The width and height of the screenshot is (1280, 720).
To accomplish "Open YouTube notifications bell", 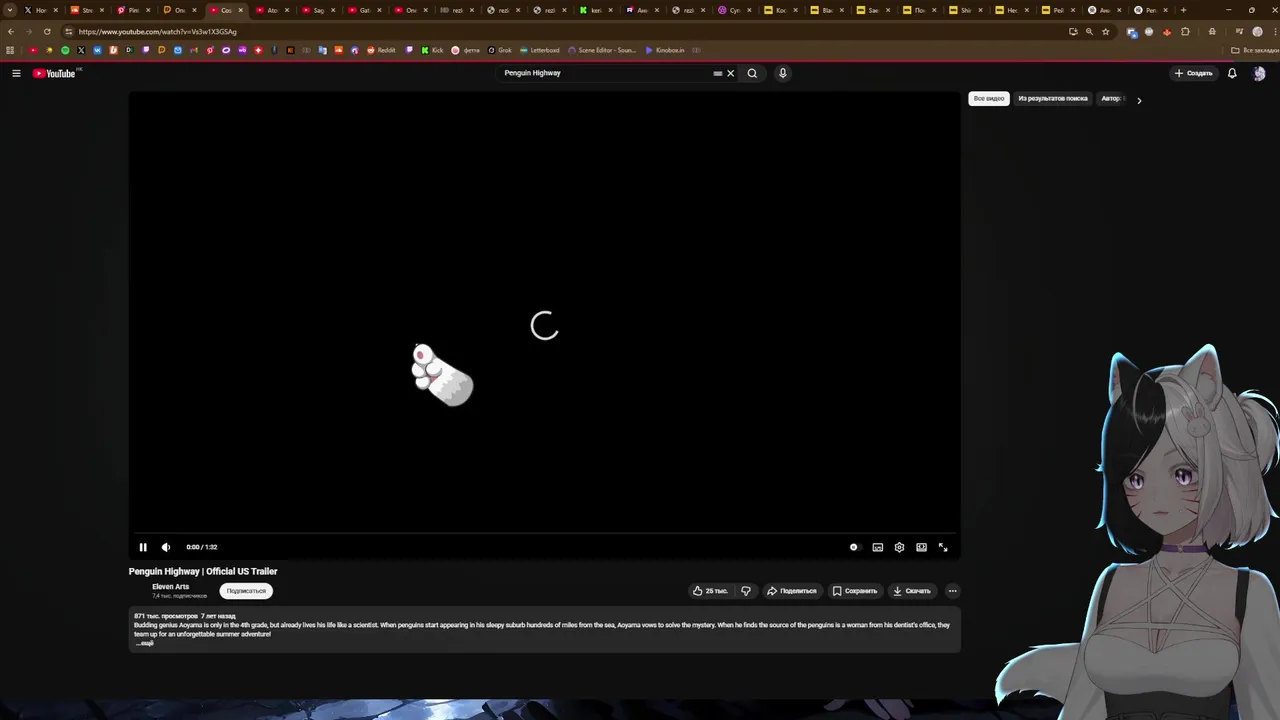I will [x=1232, y=73].
